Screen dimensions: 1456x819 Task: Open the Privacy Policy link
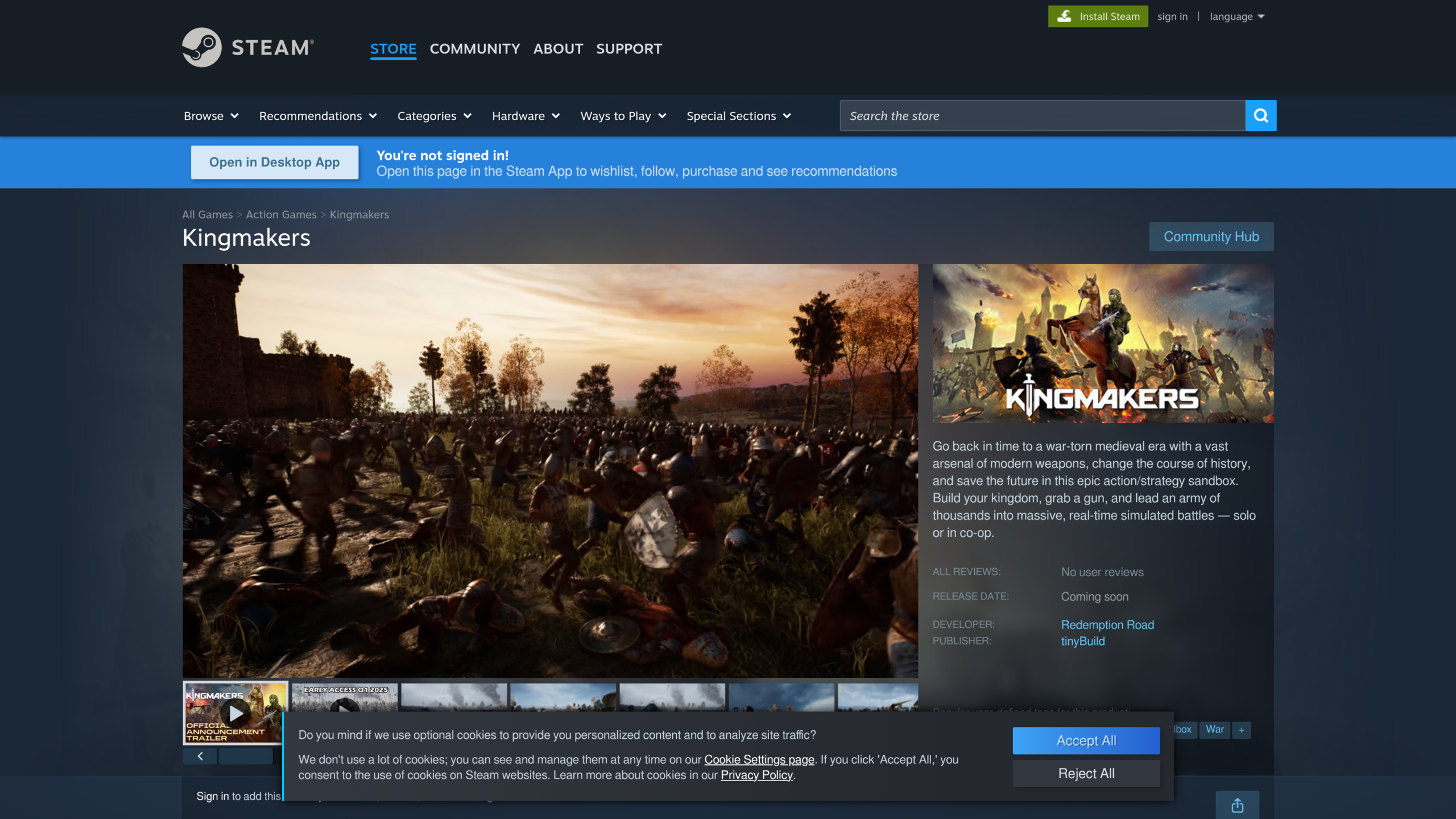(756, 775)
